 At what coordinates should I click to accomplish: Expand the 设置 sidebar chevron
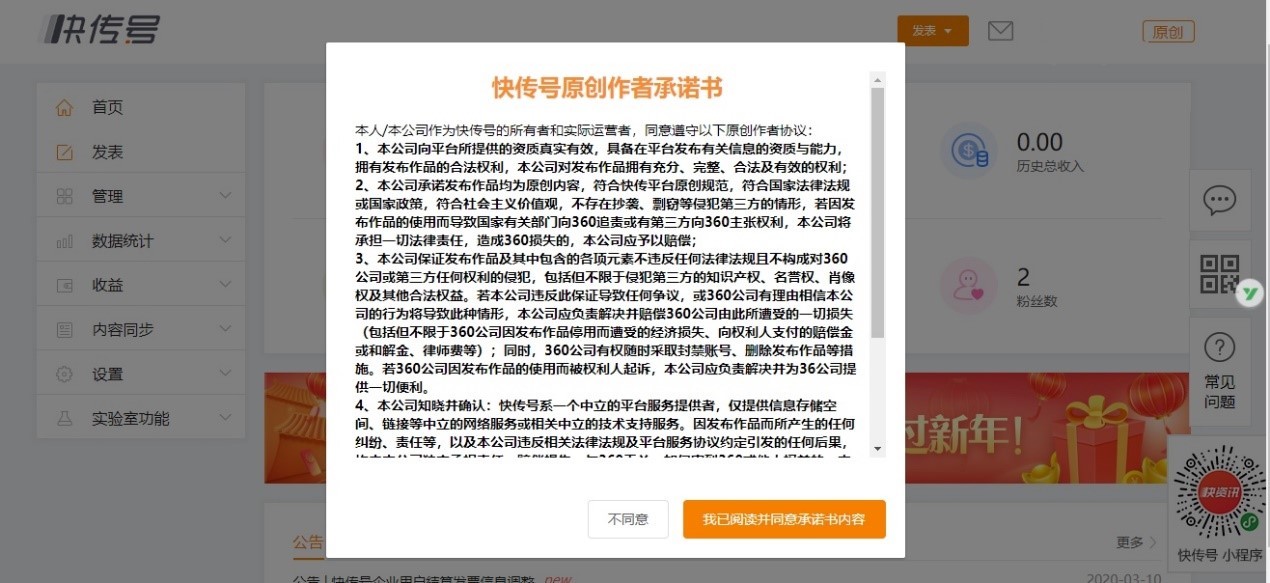pos(225,374)
